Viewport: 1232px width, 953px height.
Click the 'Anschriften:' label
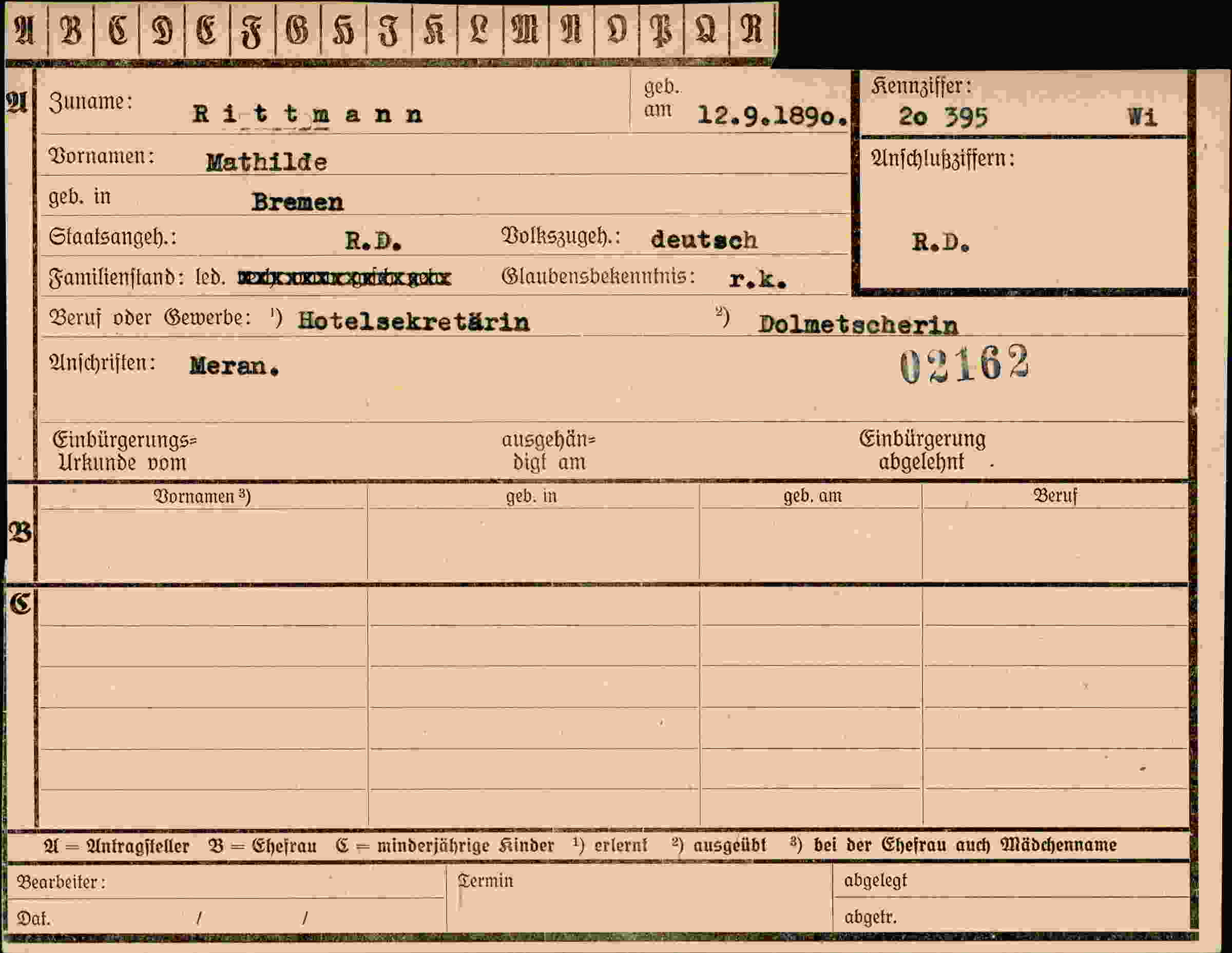[x=102, y=363]
